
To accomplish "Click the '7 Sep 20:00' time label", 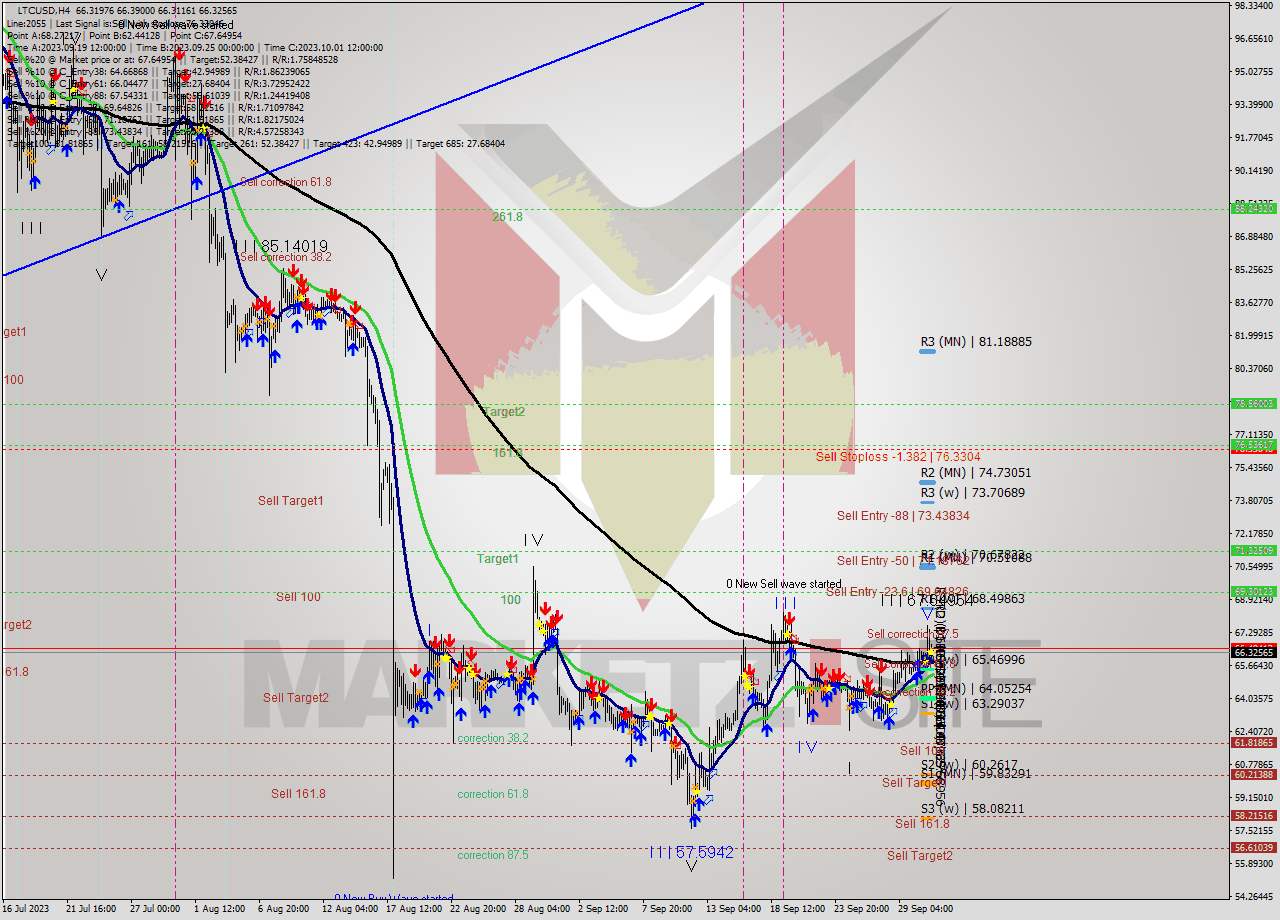I will pos(667,909).
